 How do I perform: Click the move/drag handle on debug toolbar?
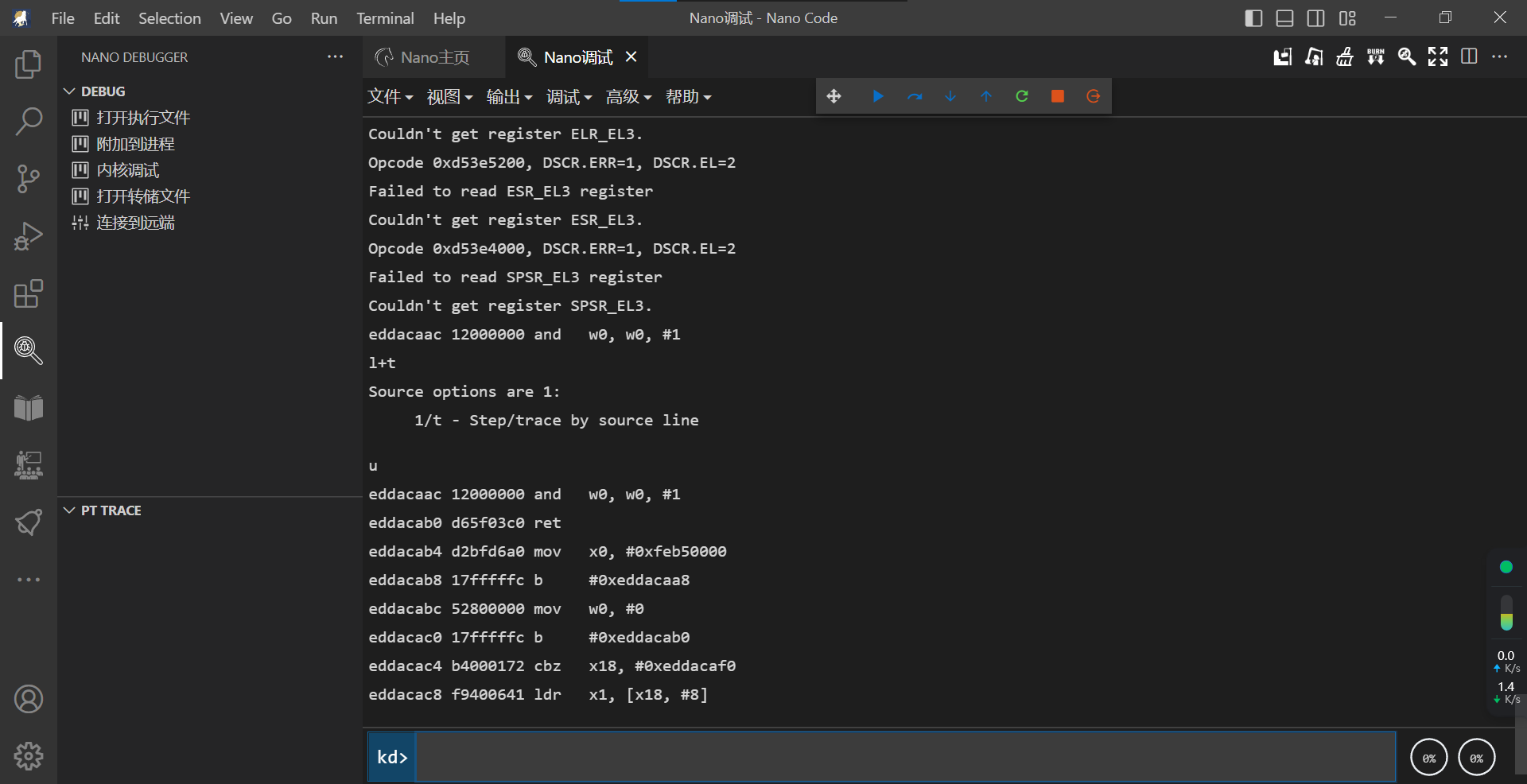833,96
